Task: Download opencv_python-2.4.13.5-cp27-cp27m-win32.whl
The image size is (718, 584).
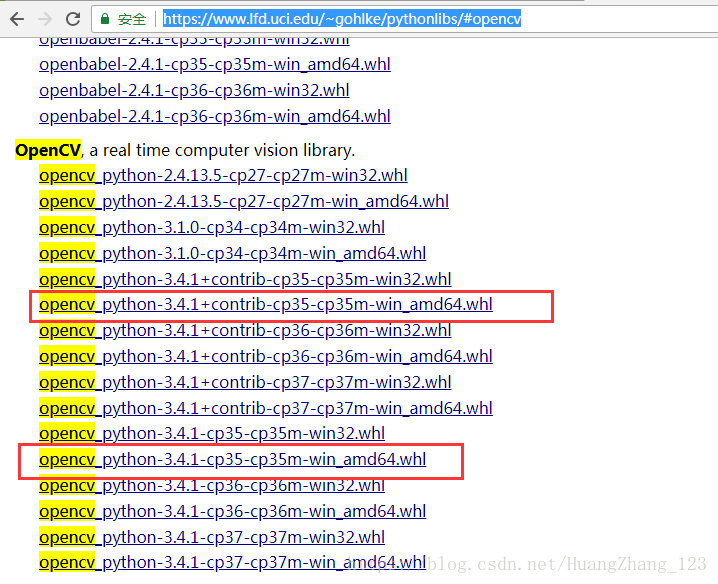Action: pyautogui.click(x=223, y=175)
